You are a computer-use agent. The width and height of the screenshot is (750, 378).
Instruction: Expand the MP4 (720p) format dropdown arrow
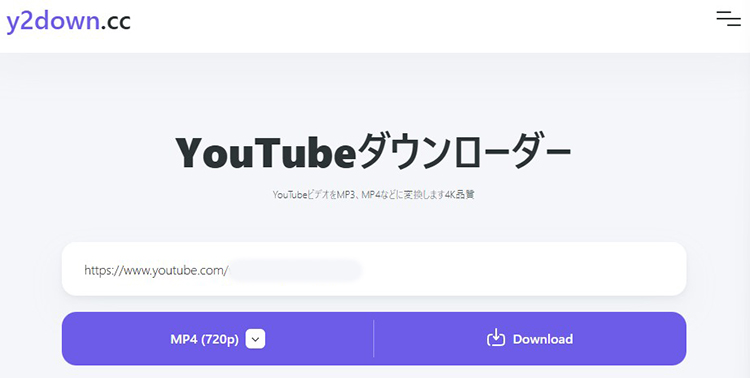pos(255,339)
